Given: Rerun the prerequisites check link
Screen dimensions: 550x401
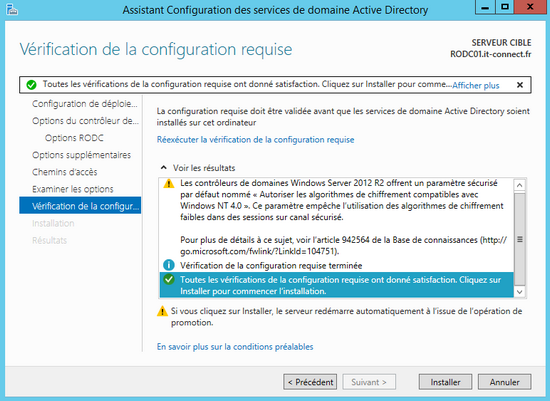Looking at the screenshot, I should [255, 140].
